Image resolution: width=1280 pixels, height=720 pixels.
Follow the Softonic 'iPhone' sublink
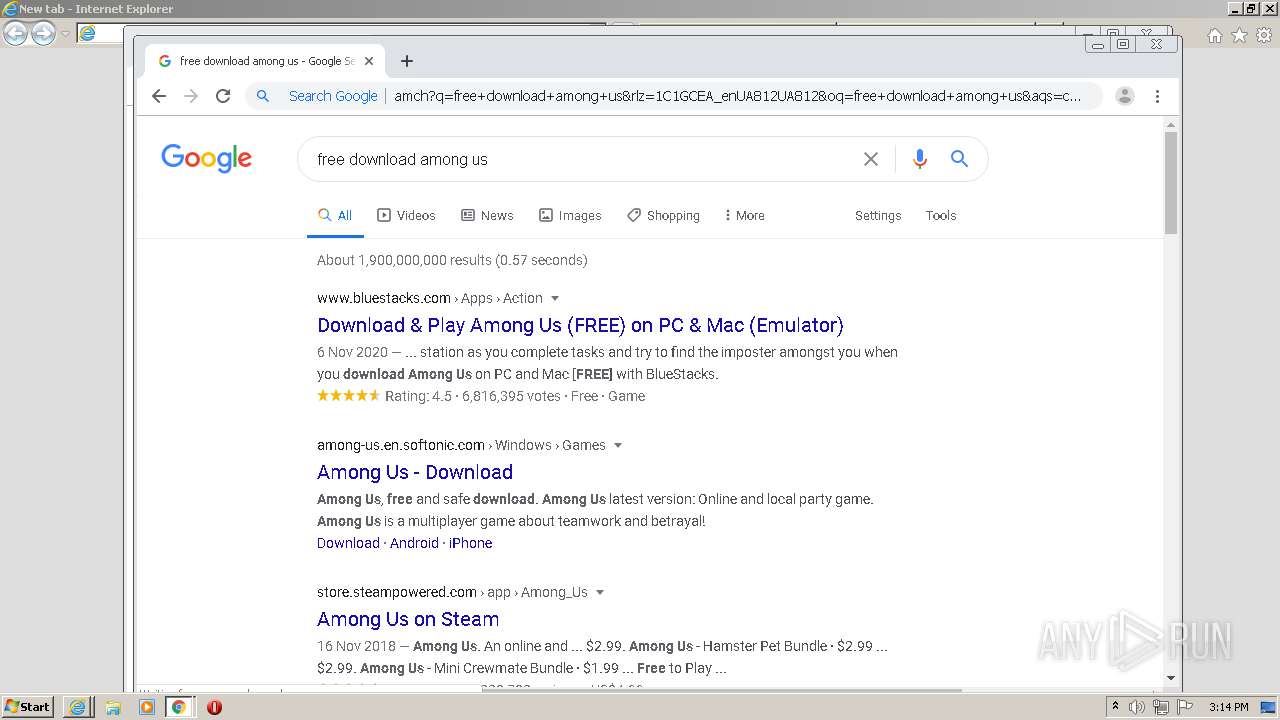[470, 543]
